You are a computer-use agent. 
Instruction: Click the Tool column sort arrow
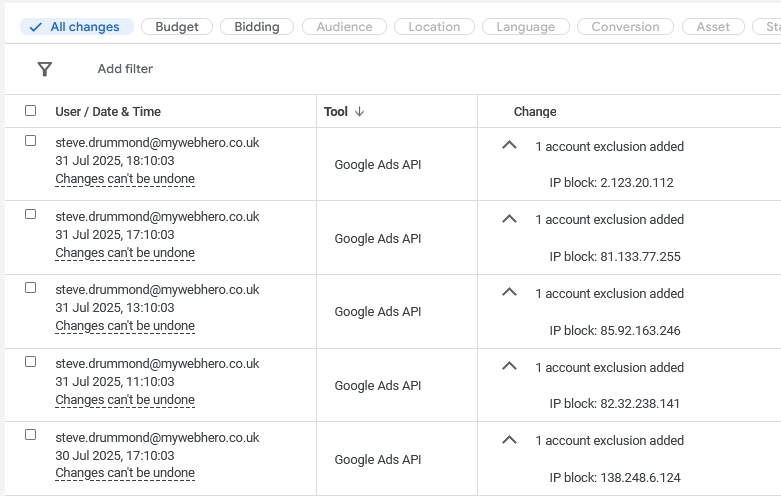point(359,112)
